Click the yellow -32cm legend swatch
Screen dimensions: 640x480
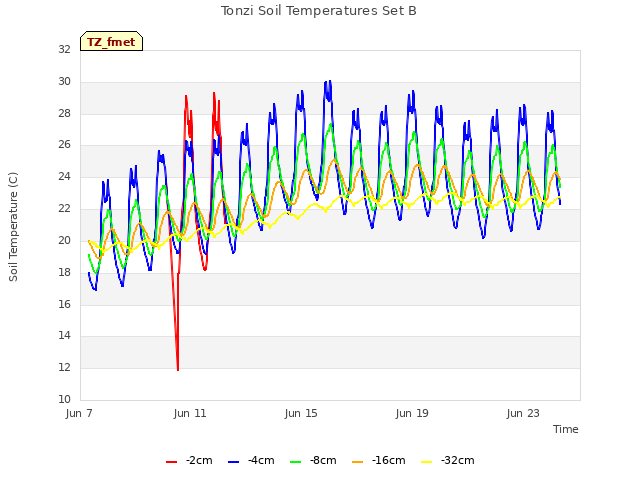(x=426, y=462)
